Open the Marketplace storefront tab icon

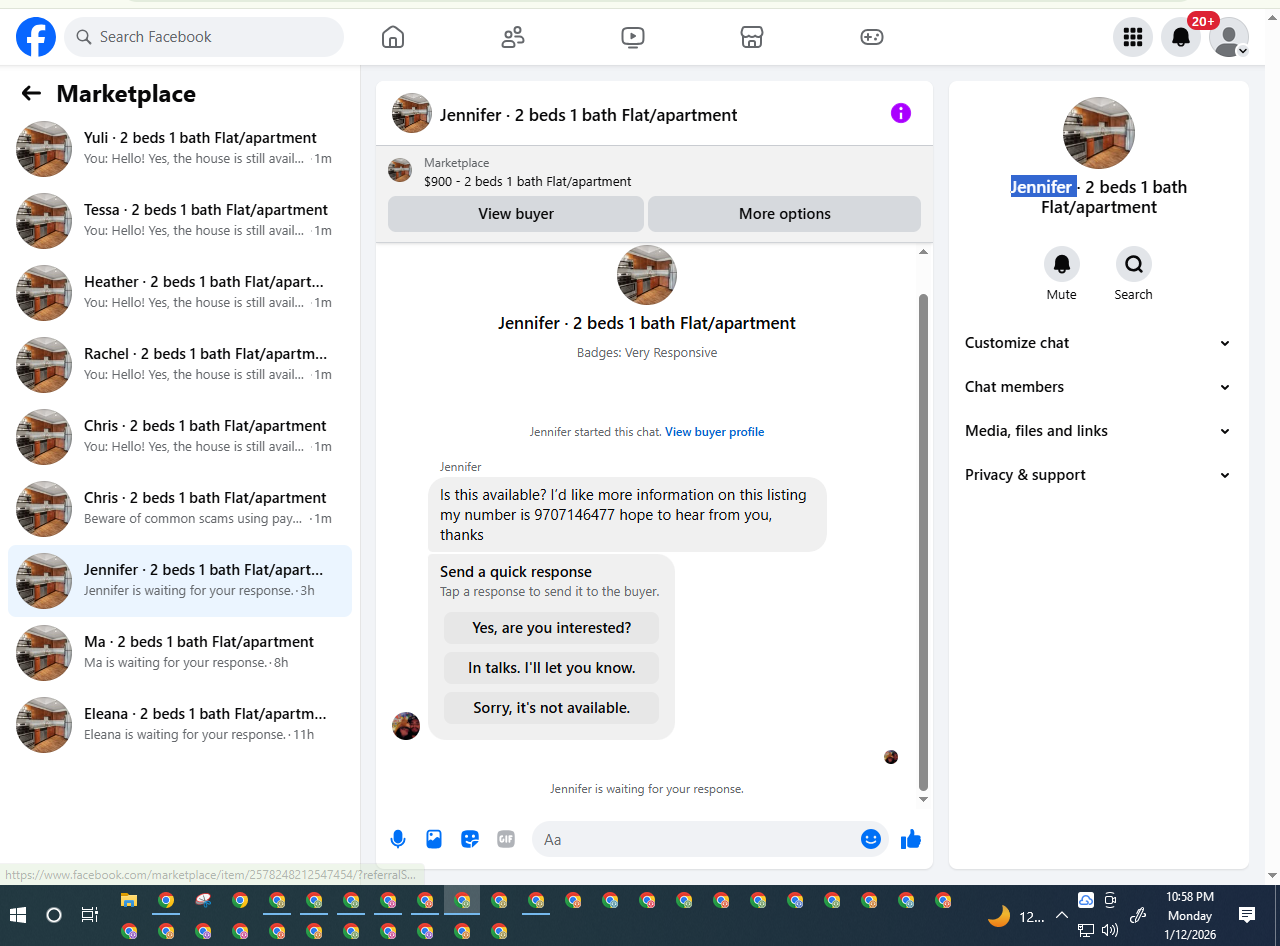(x=752, y=37)
